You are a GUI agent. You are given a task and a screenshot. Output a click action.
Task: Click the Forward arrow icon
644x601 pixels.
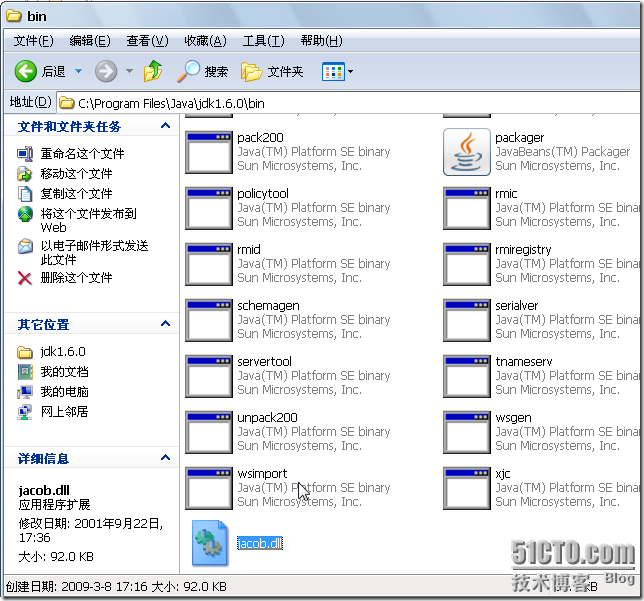point(106,71)
